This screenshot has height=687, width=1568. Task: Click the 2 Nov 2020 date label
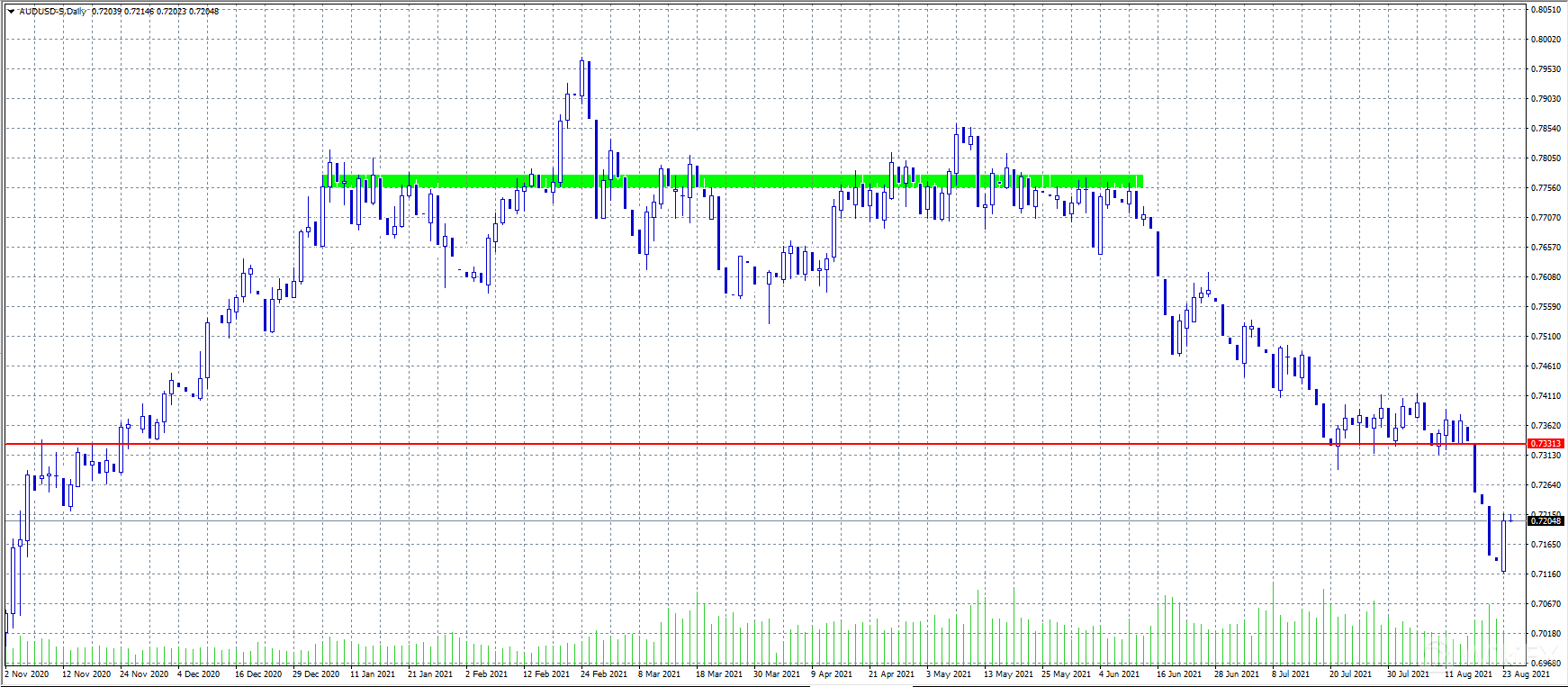tap(27, 674)
